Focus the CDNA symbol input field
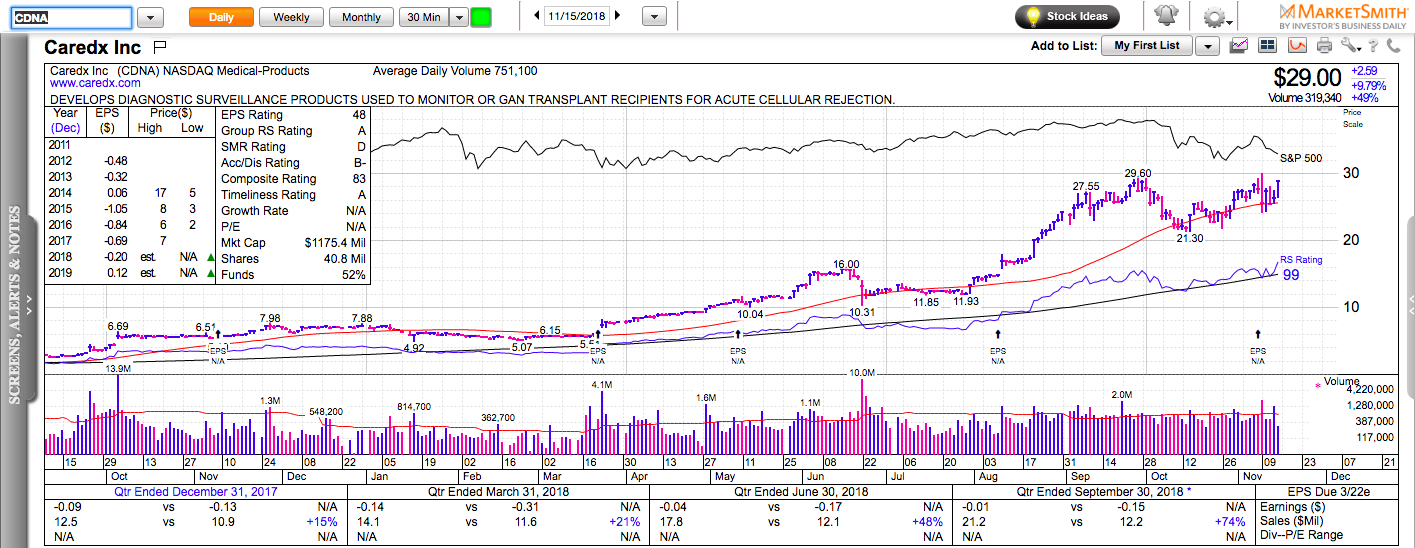Image resolution: width=1415 pixels, height=548 pixels. coord(69,17)
